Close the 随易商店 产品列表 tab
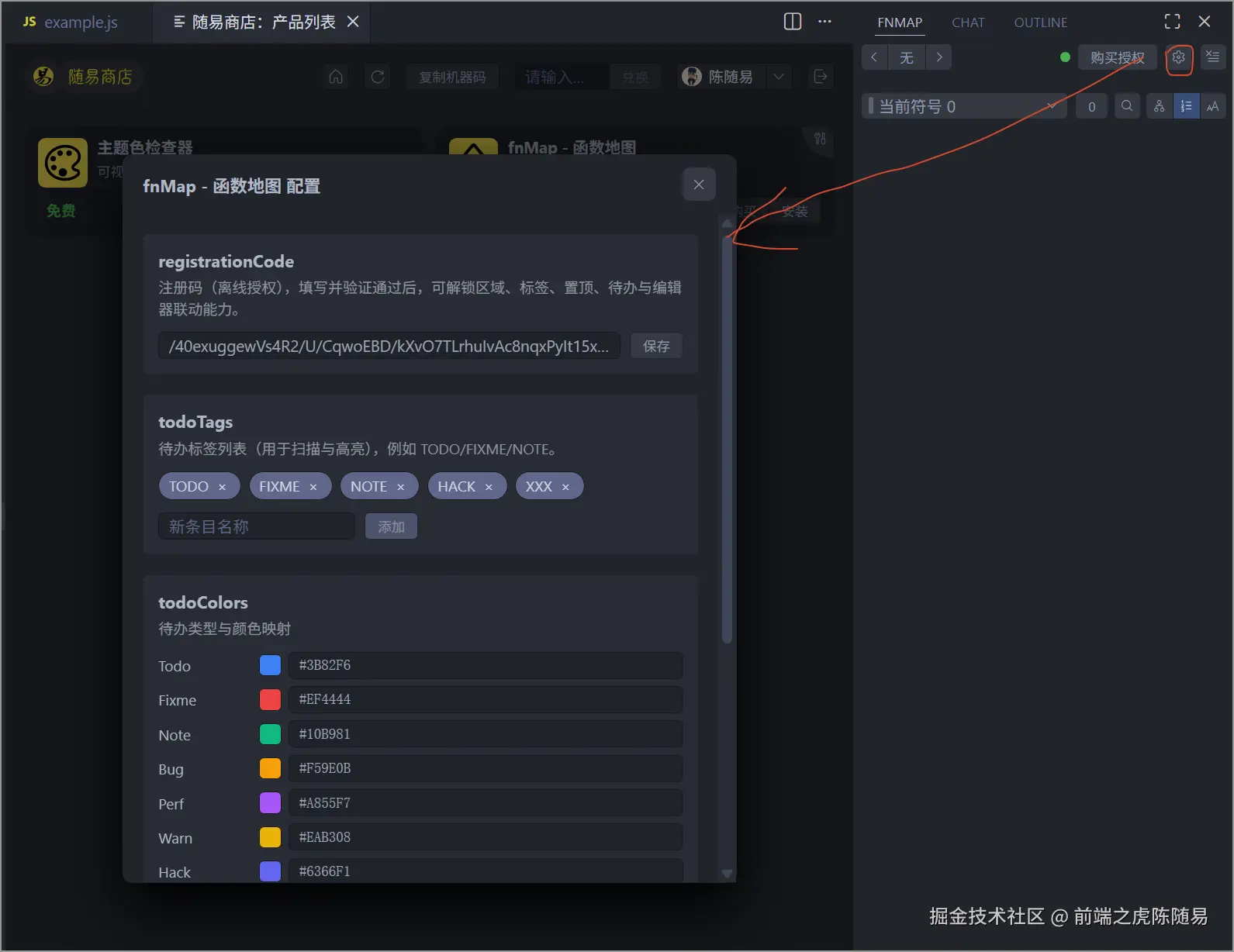 (353, 22)
